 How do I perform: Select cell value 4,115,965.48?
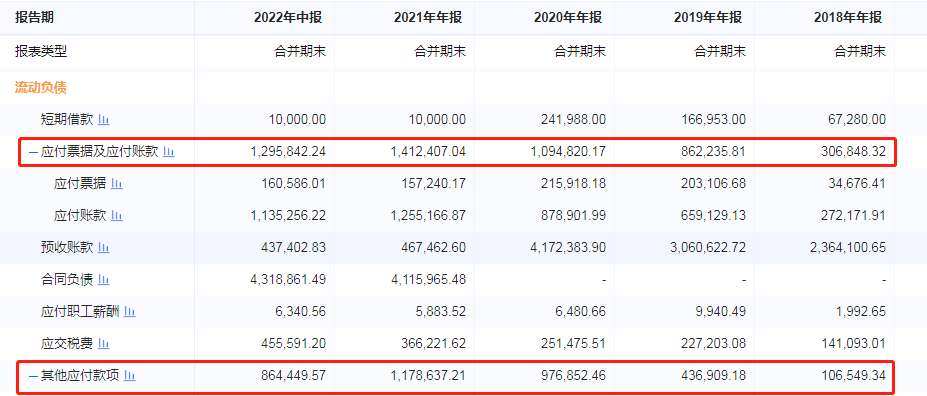(x=428, y=280)
